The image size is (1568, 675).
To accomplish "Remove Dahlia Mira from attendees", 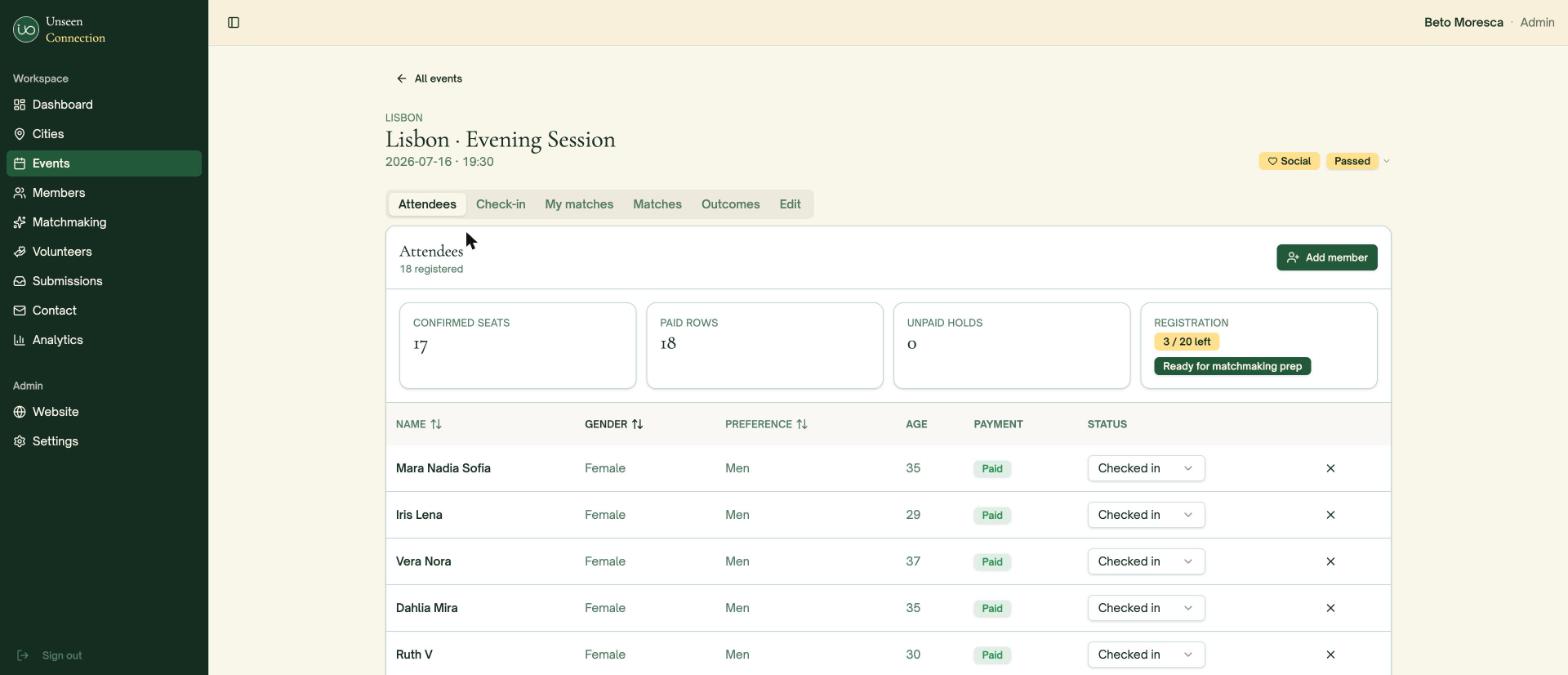I will (x=1330, y=608).
